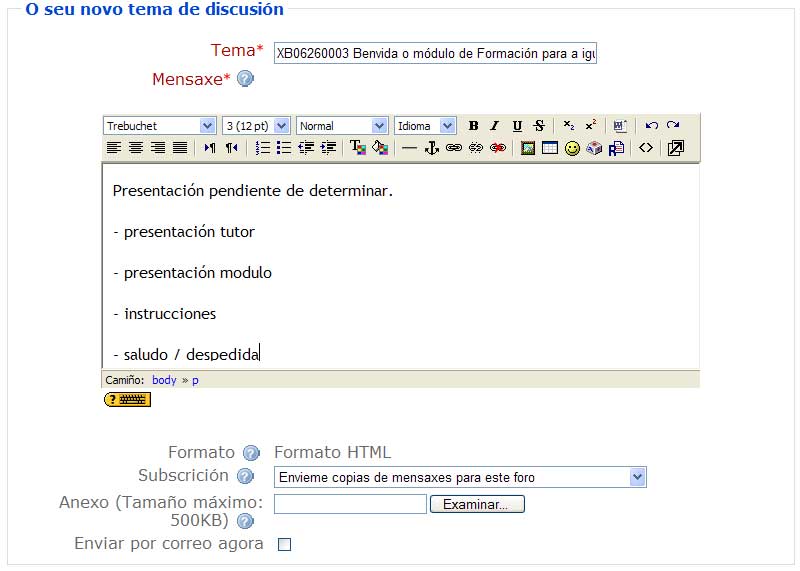Insert a table into the message
This screenshot has height=571, width=800.
tap(550, 148)
